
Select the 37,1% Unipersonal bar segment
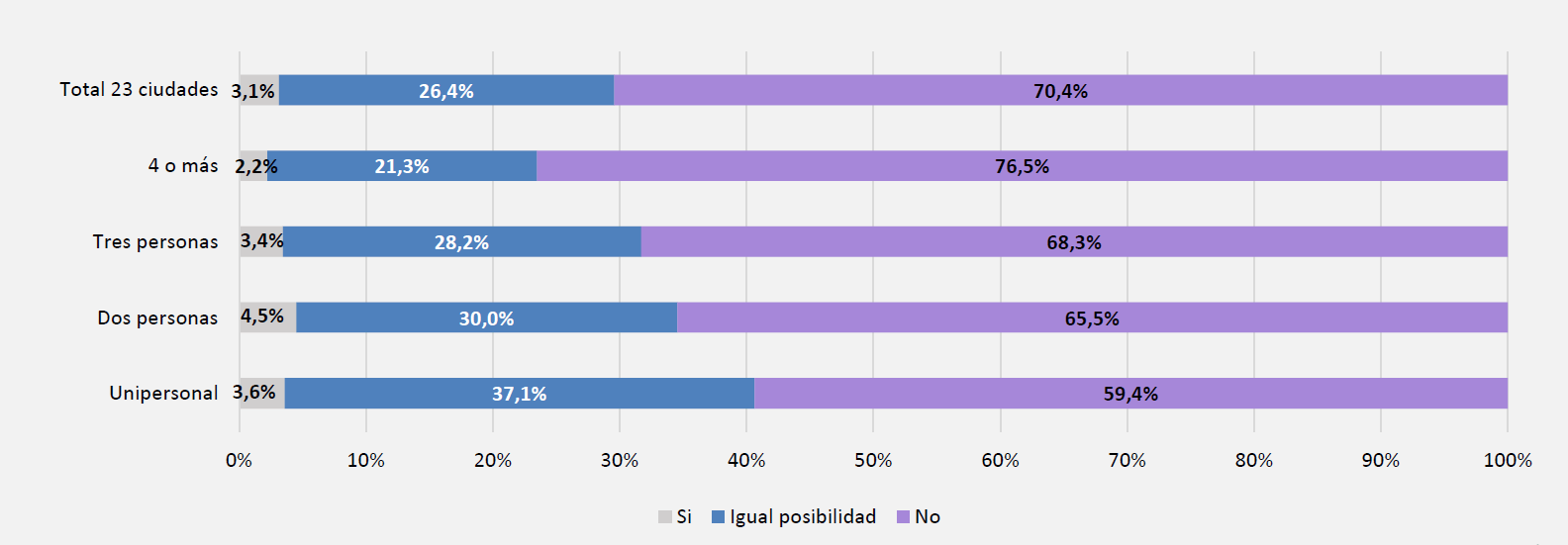click(519, 394)
